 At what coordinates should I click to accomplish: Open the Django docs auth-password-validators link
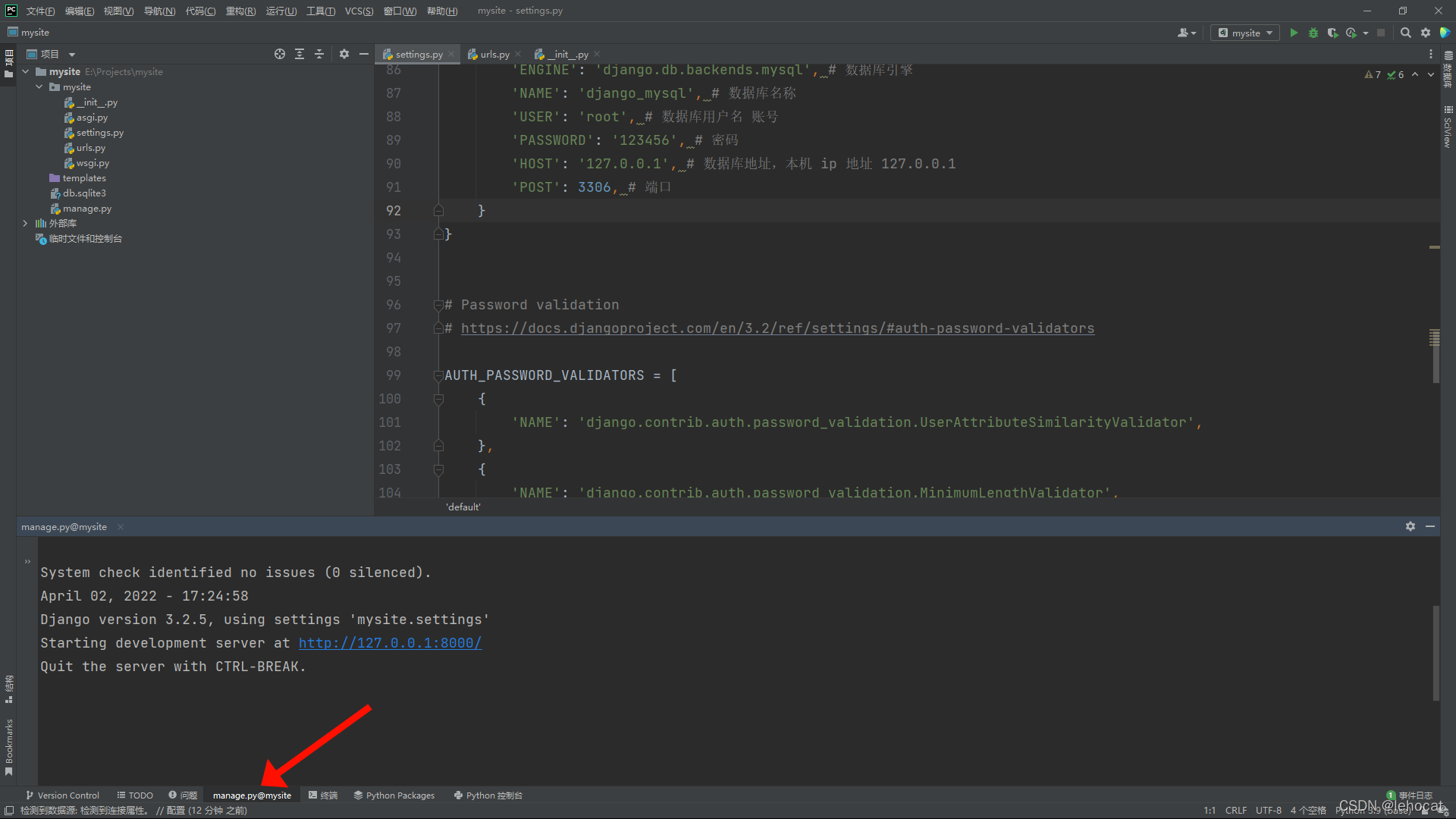click(777, 328)
